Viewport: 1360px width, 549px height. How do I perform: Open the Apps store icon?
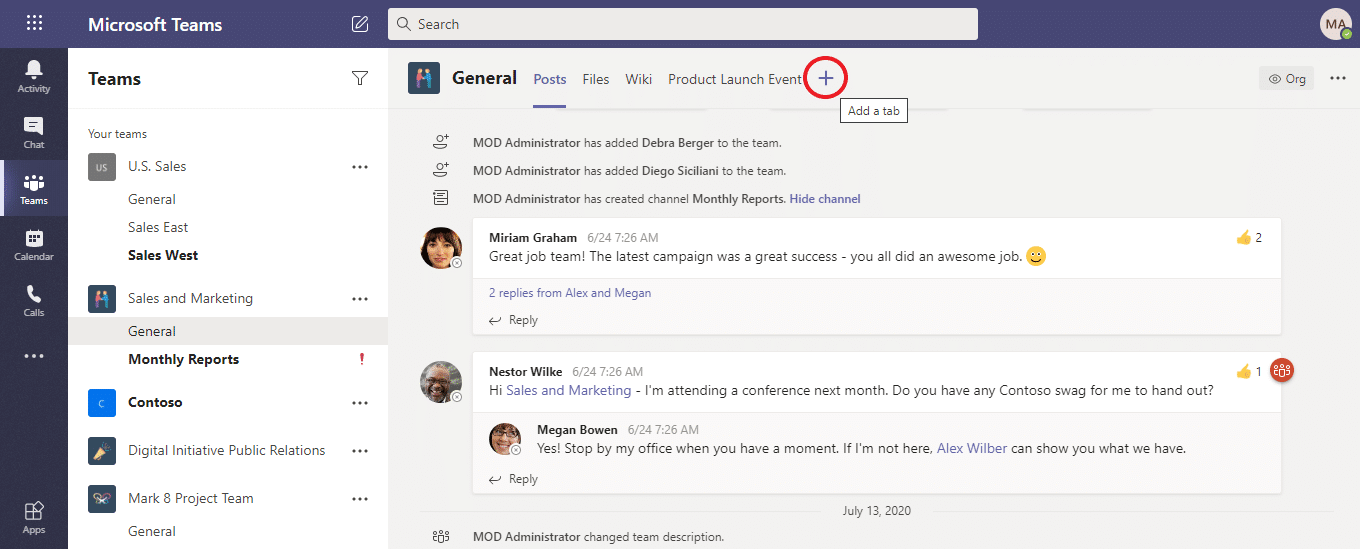pyautogui.click(x=34, y=517)
